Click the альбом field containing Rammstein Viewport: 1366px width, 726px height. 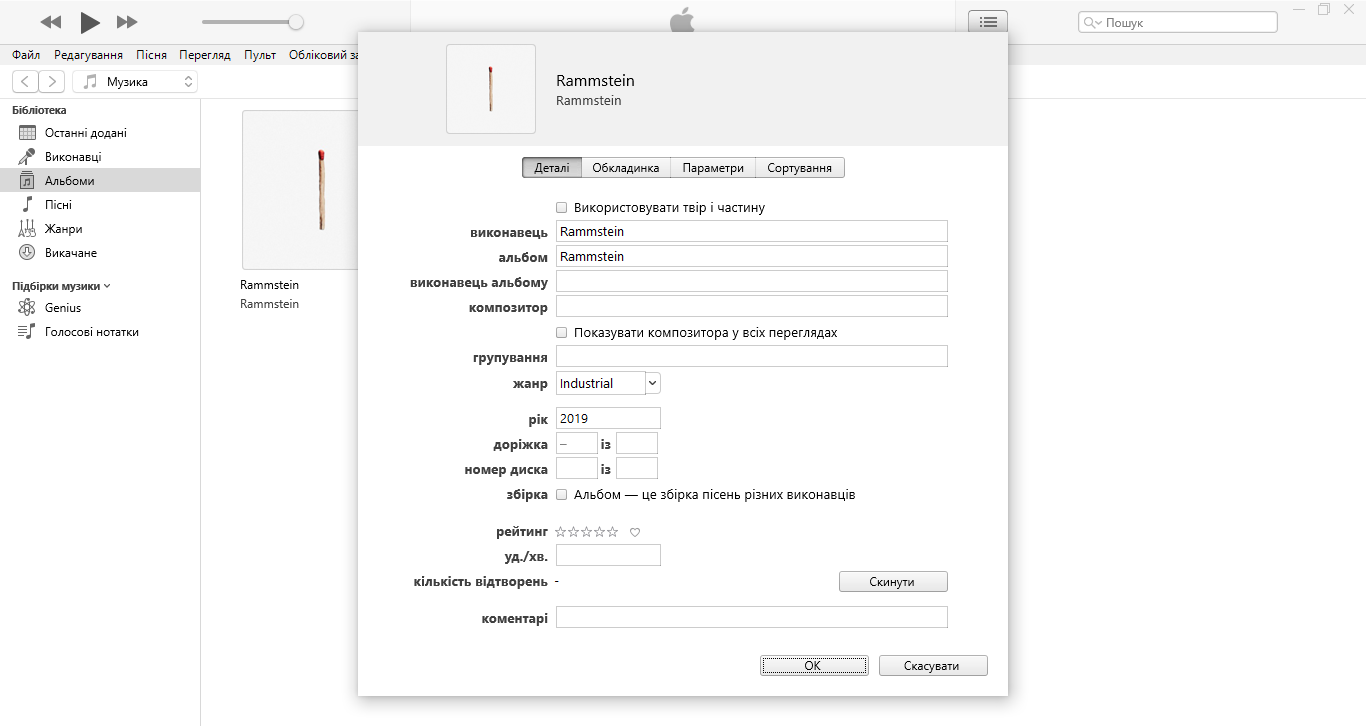[752, 257]
